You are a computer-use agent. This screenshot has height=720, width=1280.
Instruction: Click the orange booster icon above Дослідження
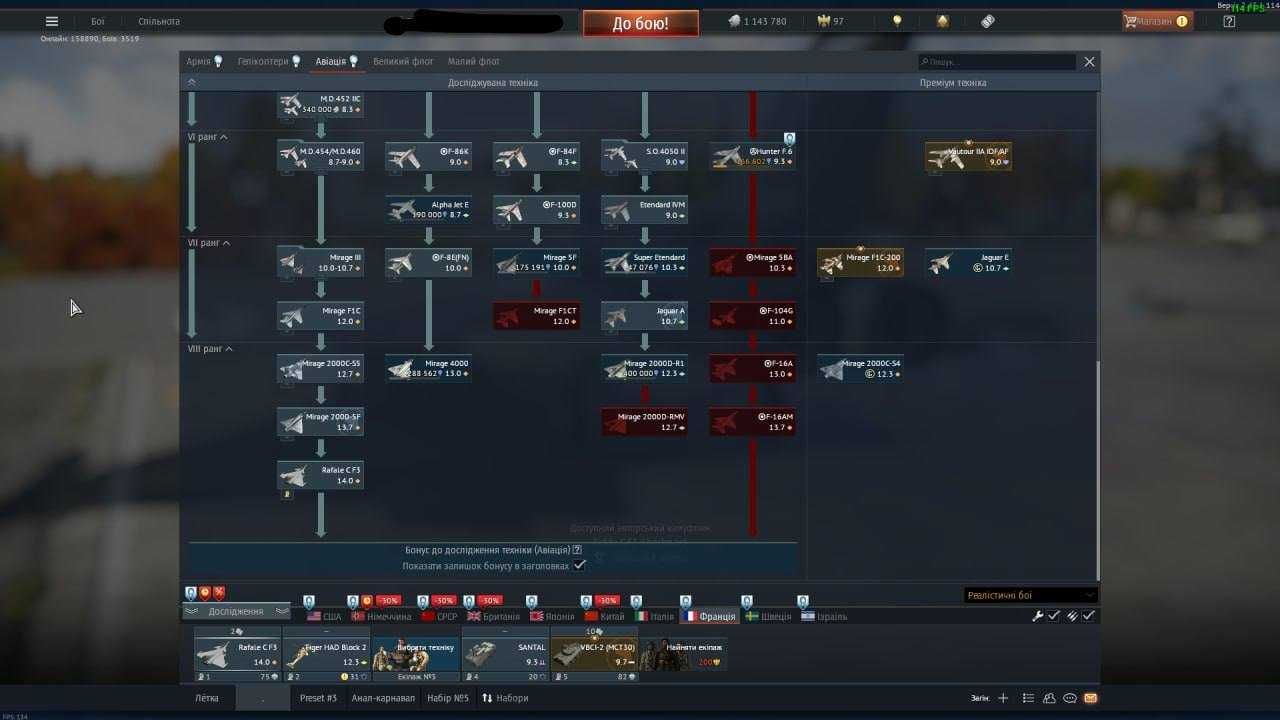point(205,593)
